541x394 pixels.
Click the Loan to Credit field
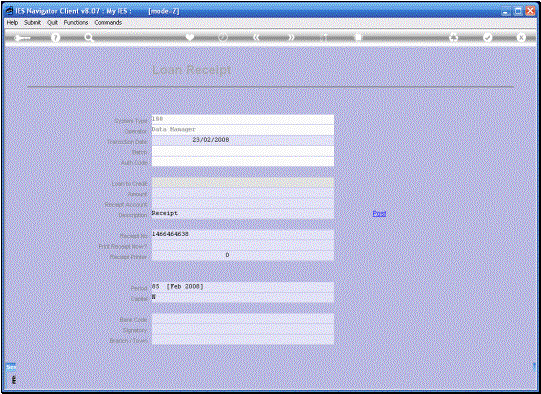[x=243, y=183]
